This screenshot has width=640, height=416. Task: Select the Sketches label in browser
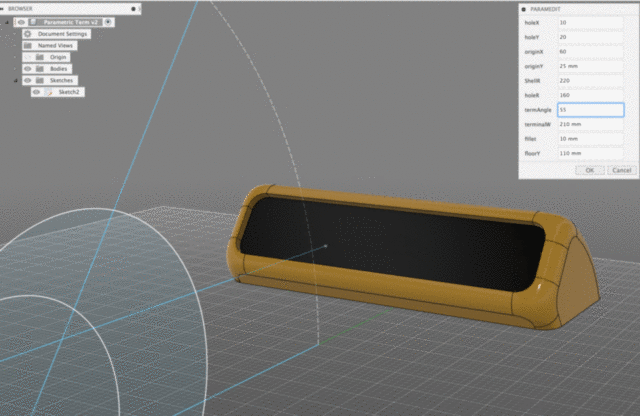[61, 80]
